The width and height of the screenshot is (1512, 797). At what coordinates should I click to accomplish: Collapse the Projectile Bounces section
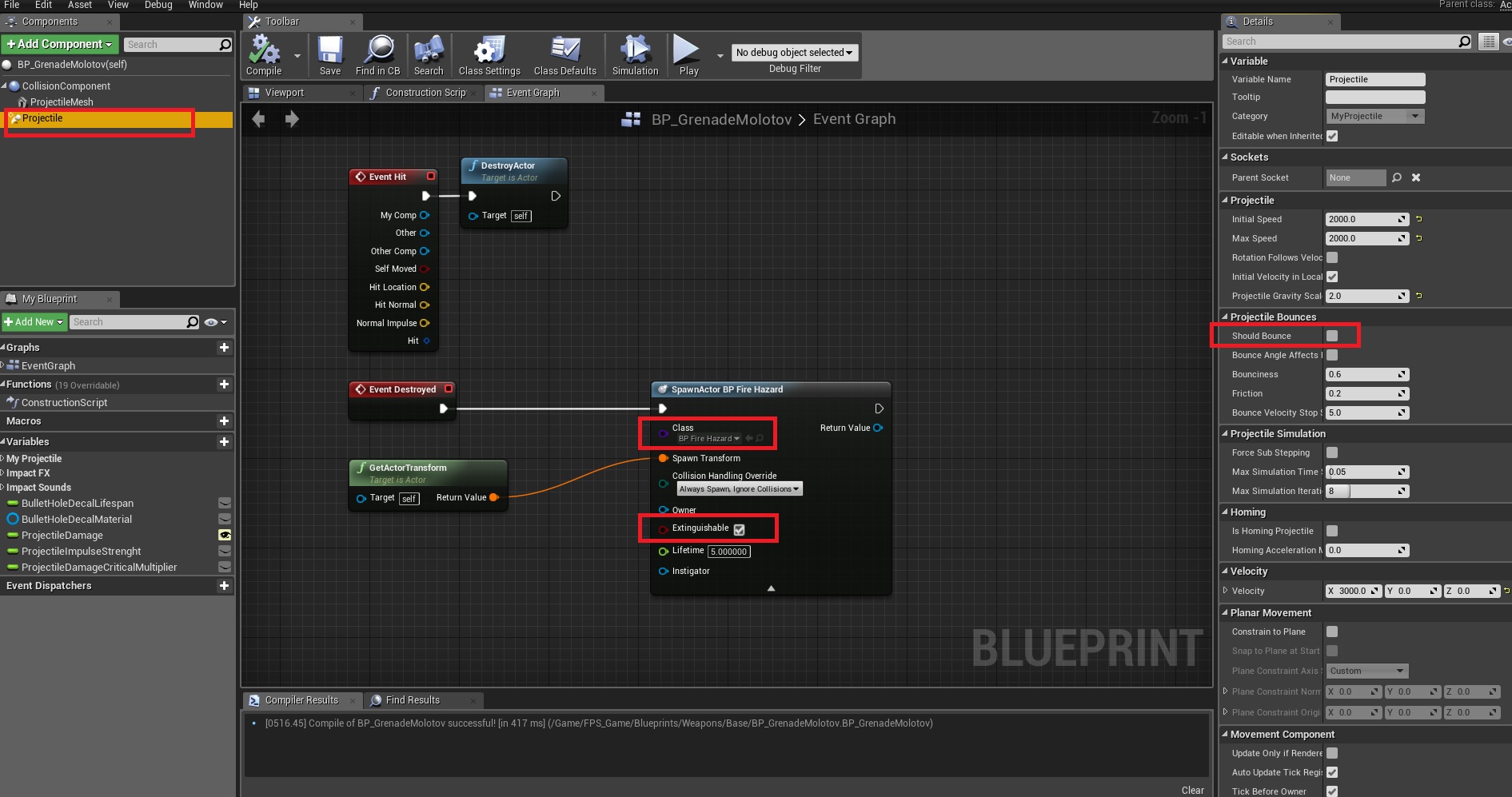coord(1226,317)
